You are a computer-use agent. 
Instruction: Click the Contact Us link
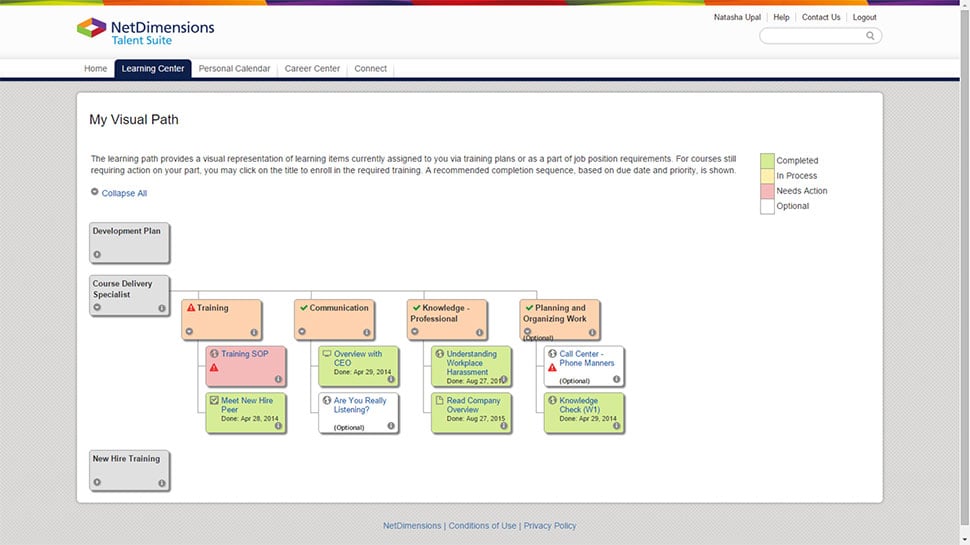tap(821, 17)
